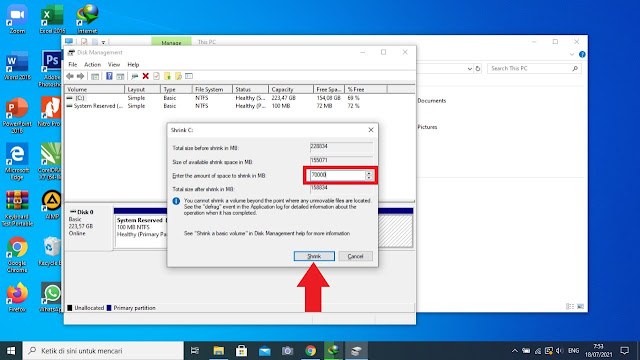Click the magnifier icon in Search This PC box
Image resolution: width=640 pixels, height=360 pixels.
point(575,69)
